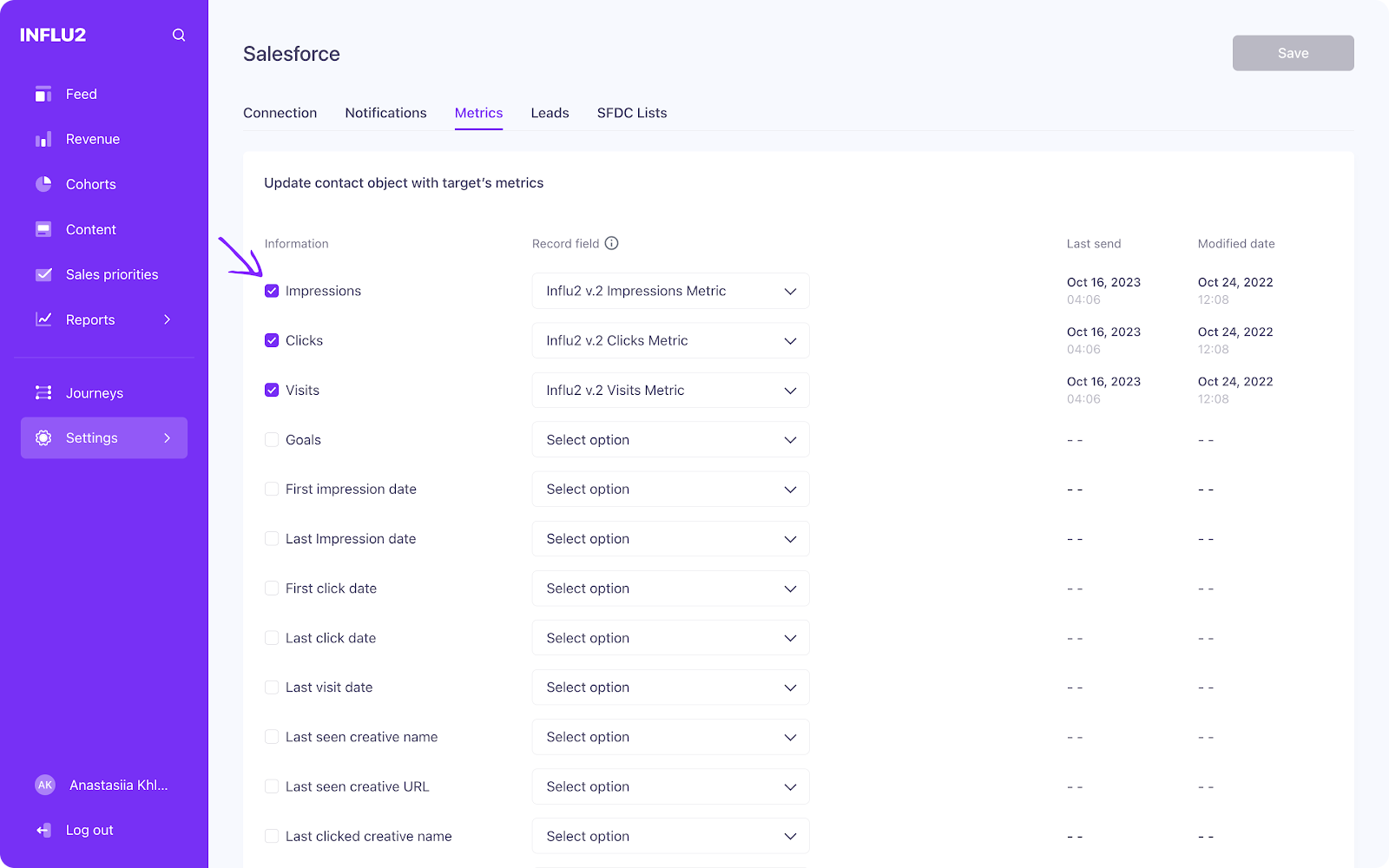This screenshot has width=1389, height=868.
Task: Click the Reports line chart icon
Action: [43, 319]
